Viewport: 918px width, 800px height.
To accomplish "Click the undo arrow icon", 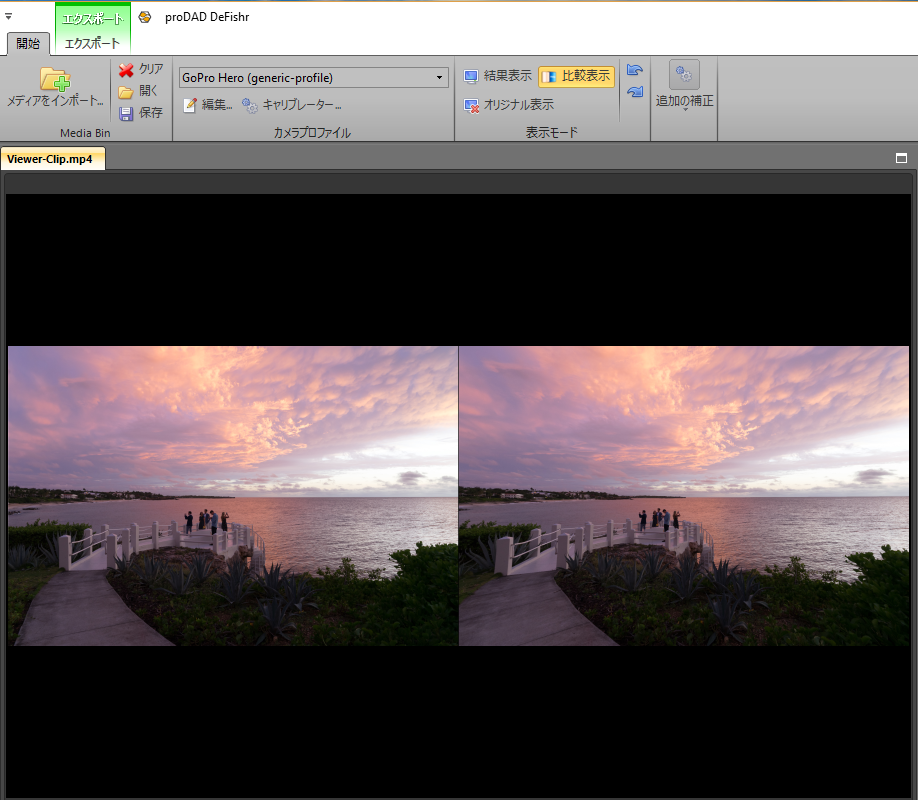I will click(634, 70).
